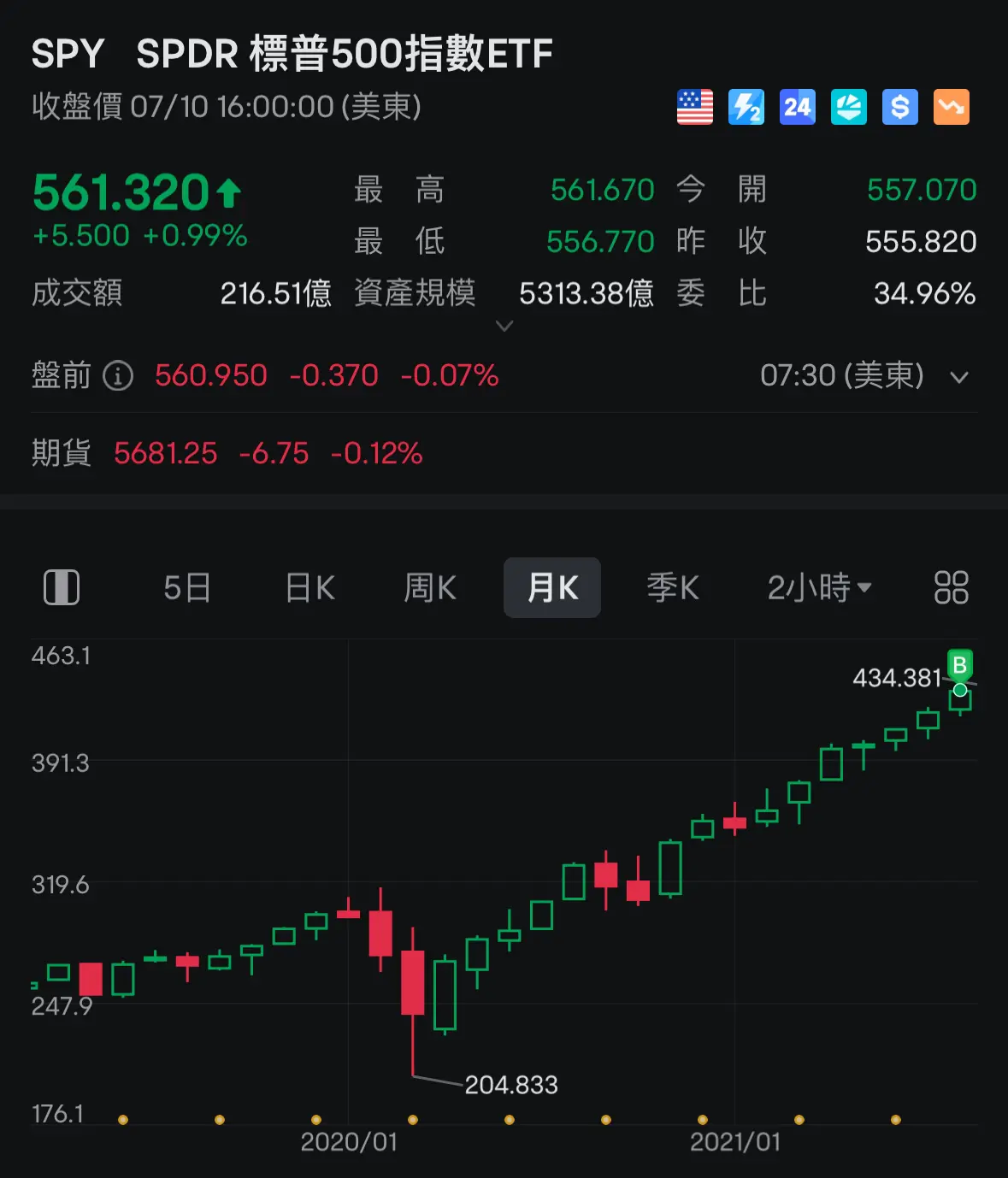
Task: Tap the 成交額 label
Action: click(77, 293)
